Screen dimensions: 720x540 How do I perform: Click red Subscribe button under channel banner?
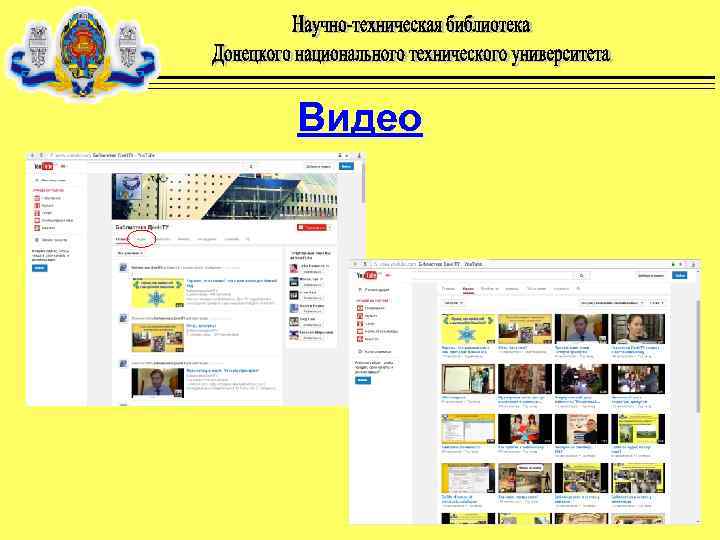tap(312, 227)
